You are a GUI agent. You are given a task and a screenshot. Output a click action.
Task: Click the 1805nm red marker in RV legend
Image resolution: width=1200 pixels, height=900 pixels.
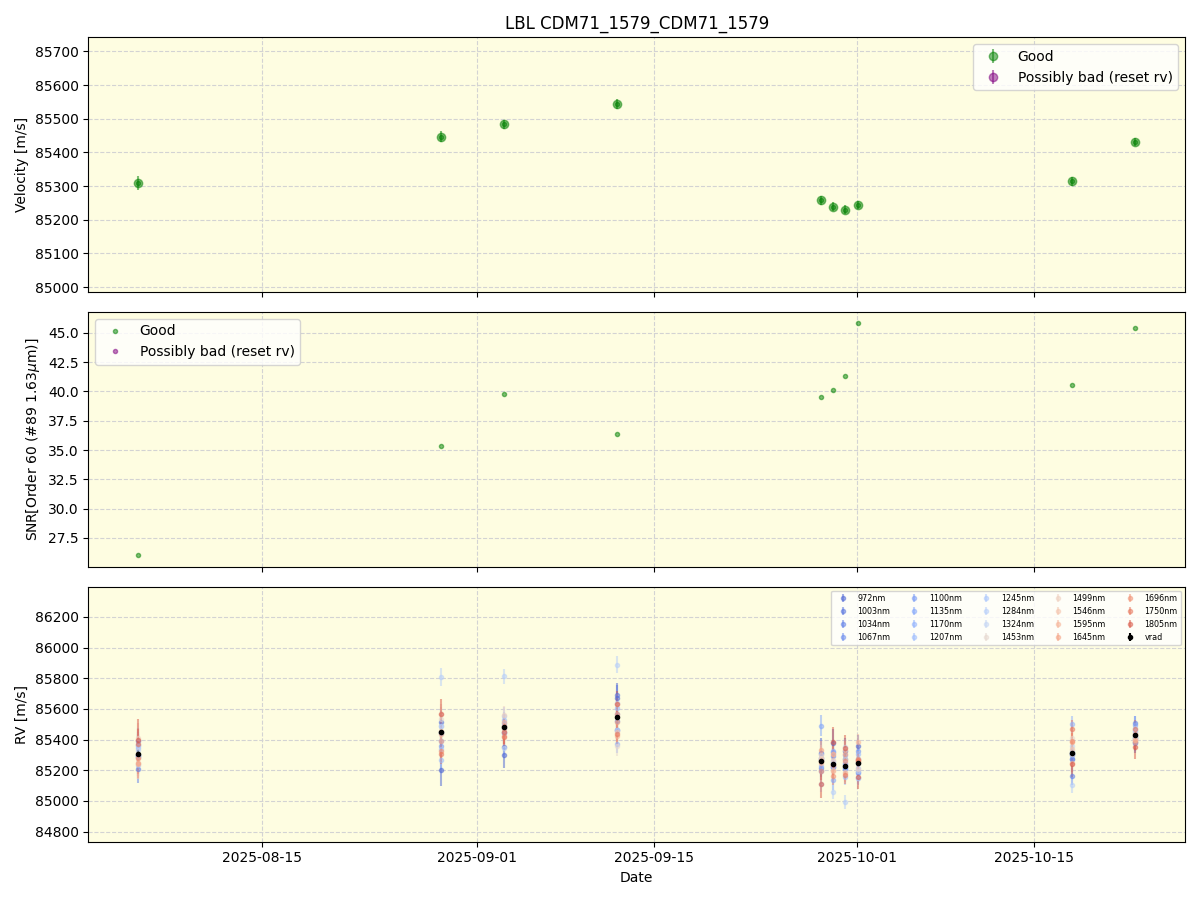point(1130,624)
